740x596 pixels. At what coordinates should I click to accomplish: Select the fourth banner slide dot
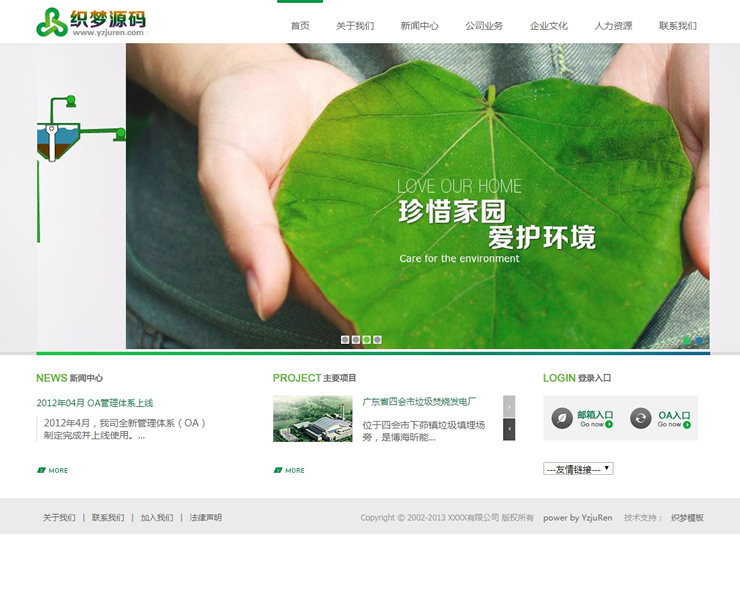click(377, 340)
